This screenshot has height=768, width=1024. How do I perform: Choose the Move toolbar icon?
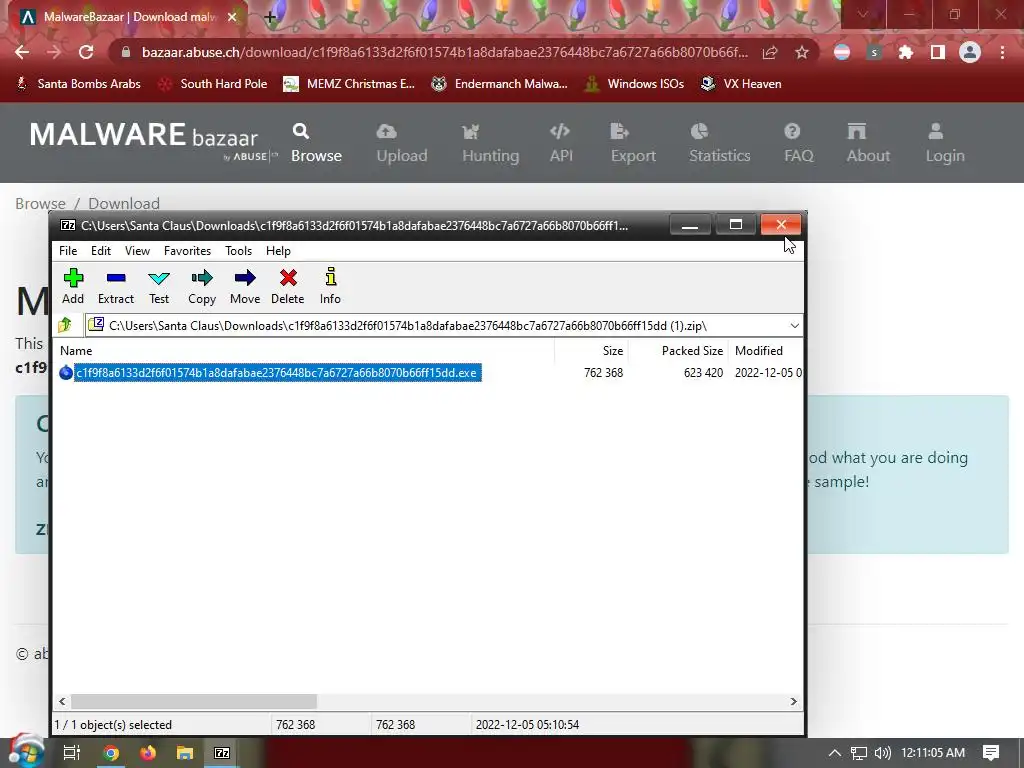pos(245,286)
